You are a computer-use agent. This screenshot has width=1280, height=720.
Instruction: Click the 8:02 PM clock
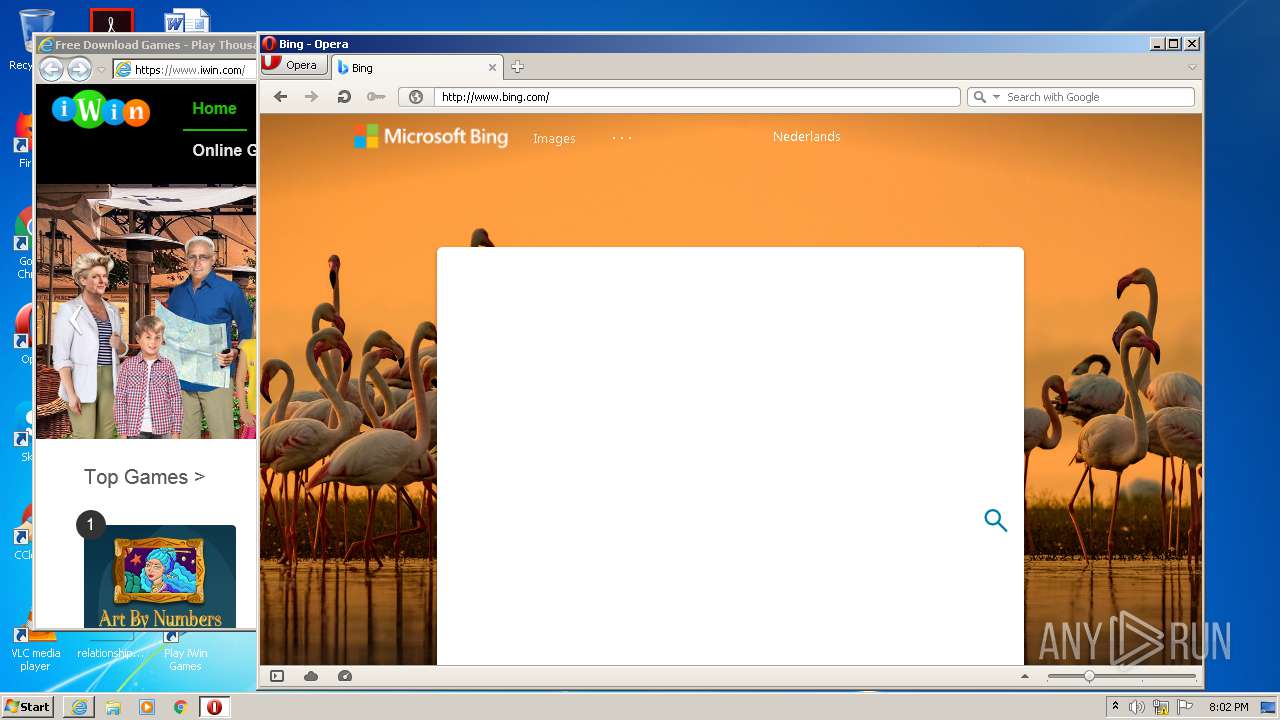tap(1228, 707)
